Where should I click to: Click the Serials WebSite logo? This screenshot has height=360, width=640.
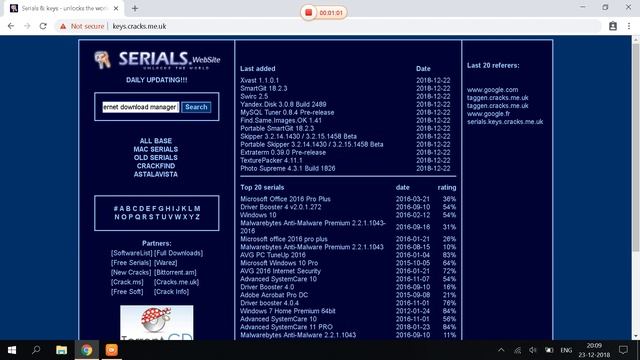pos(157,60)
